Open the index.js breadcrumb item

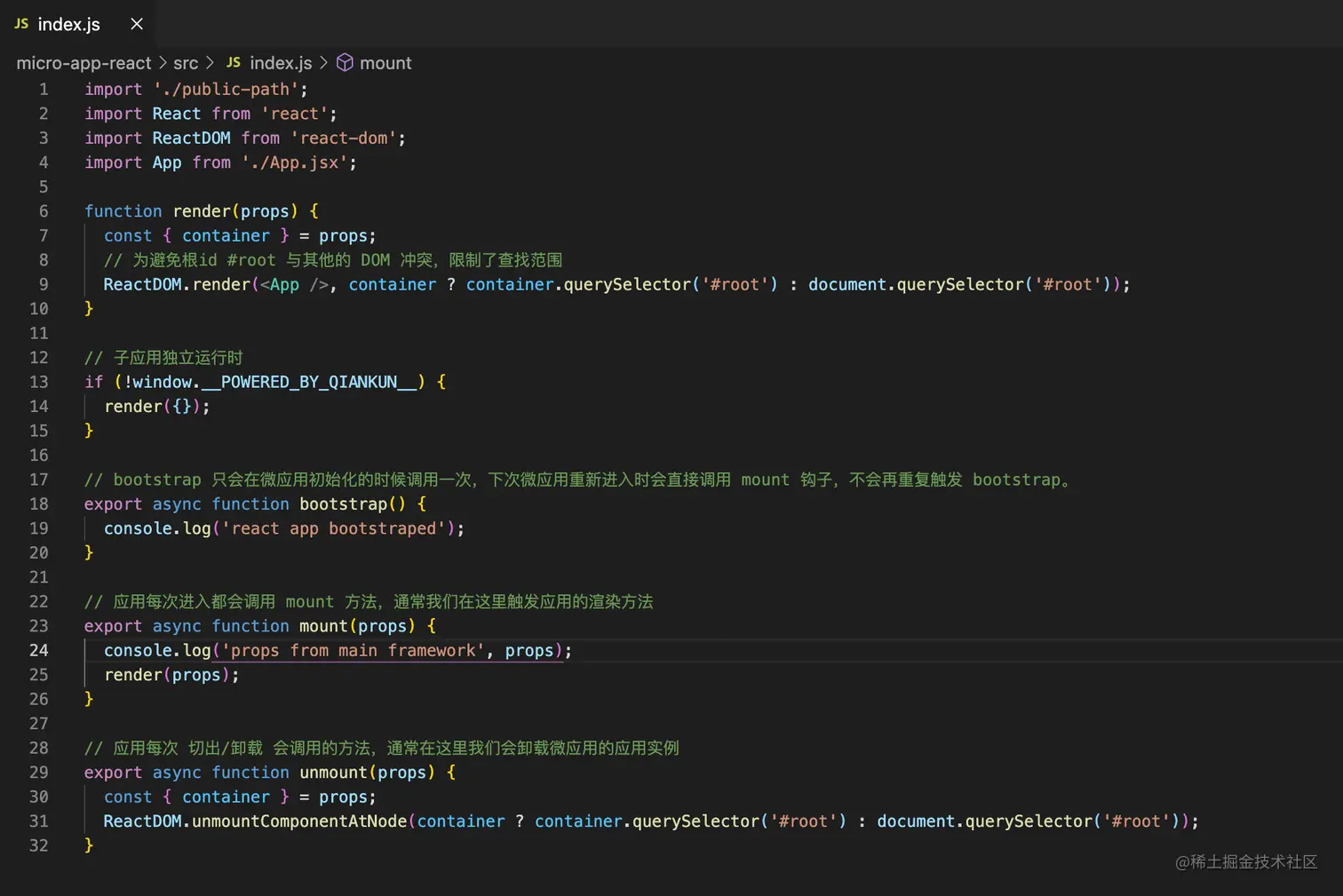(281, 63)
